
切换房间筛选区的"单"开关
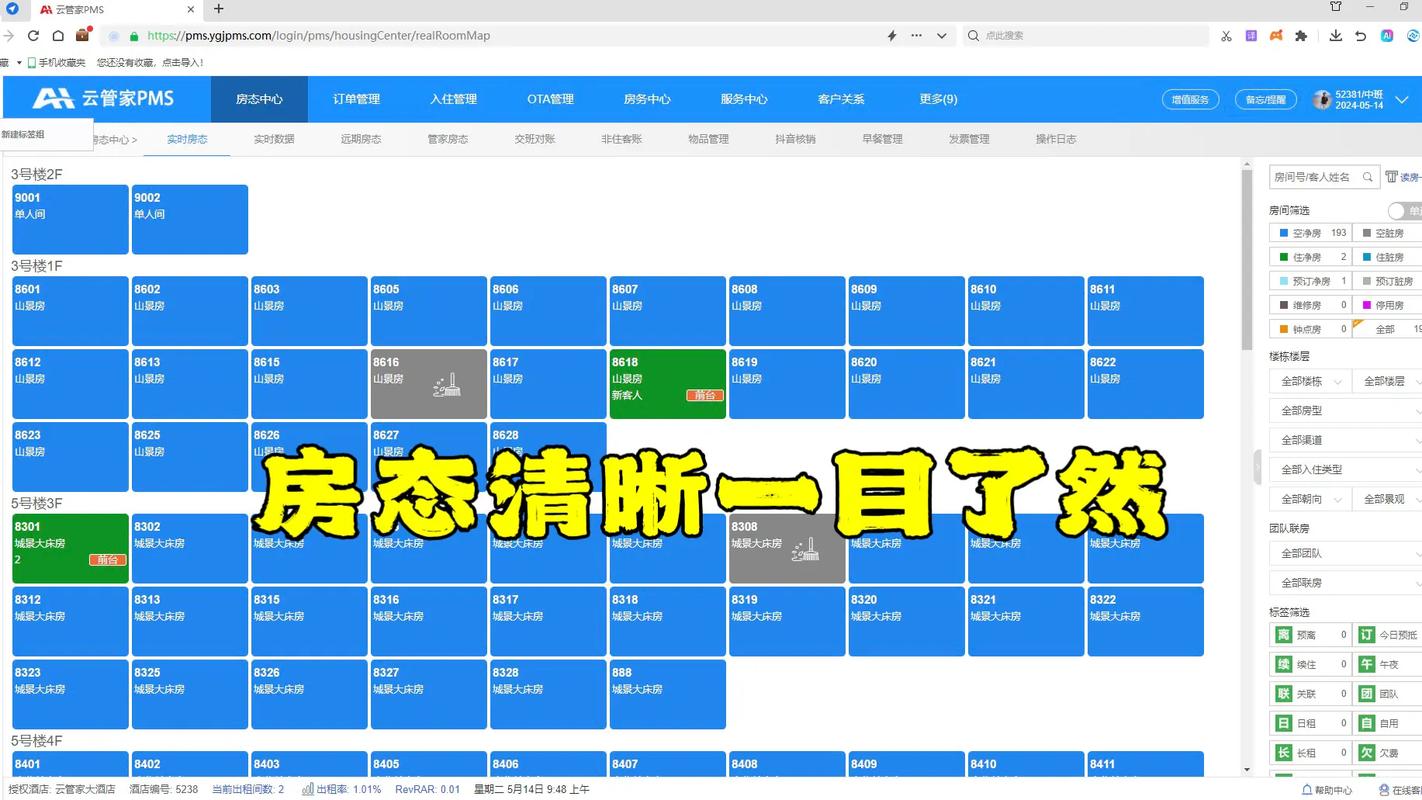coord(1398,210)
